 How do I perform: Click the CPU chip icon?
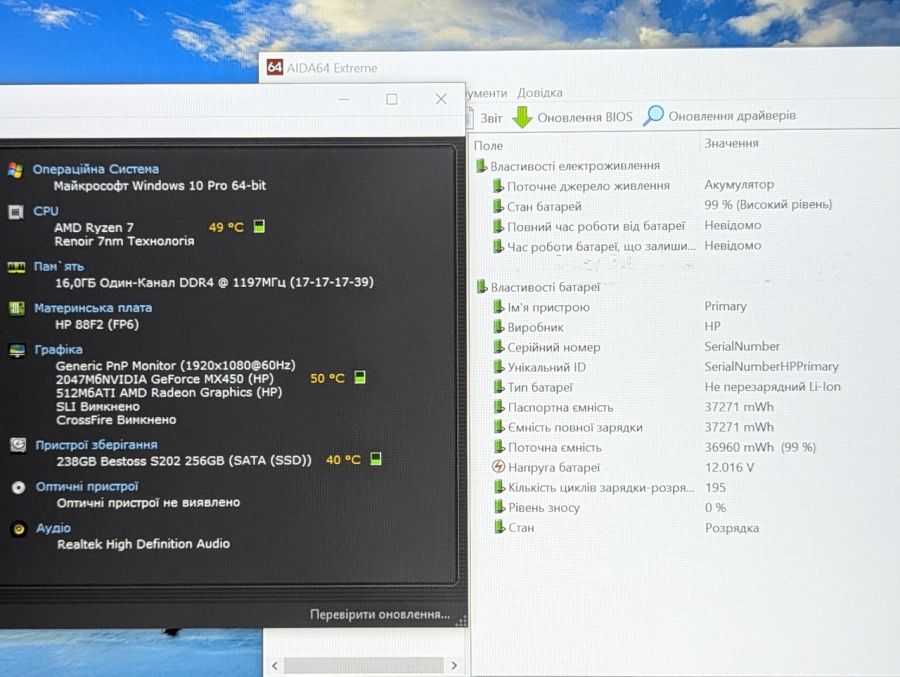[x=16, y=212]
